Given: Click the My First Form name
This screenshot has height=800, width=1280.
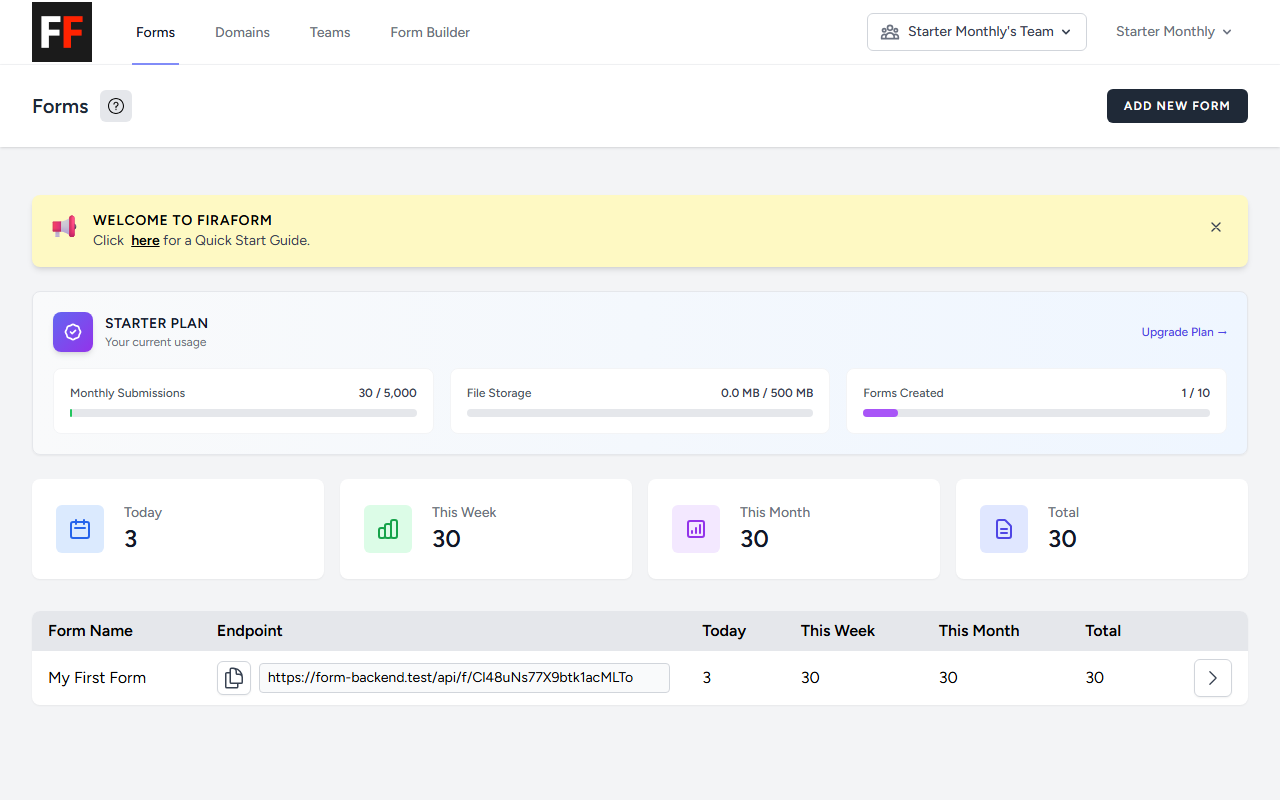Looking at the screenshot, I should pos(97,678).
